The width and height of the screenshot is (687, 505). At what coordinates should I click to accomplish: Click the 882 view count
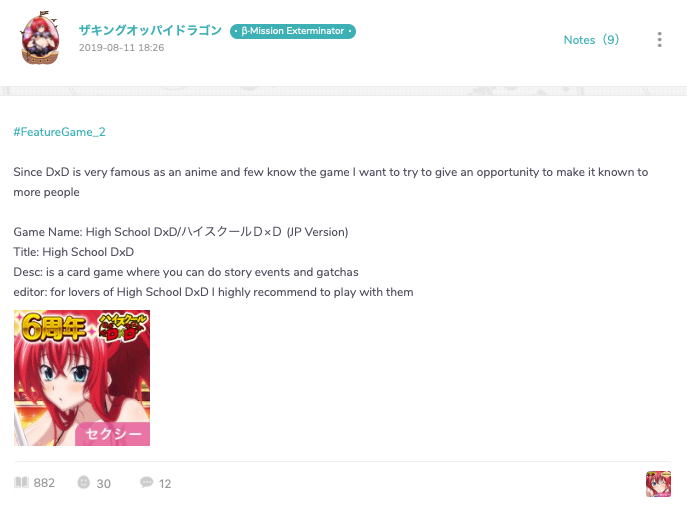(44, 483)
